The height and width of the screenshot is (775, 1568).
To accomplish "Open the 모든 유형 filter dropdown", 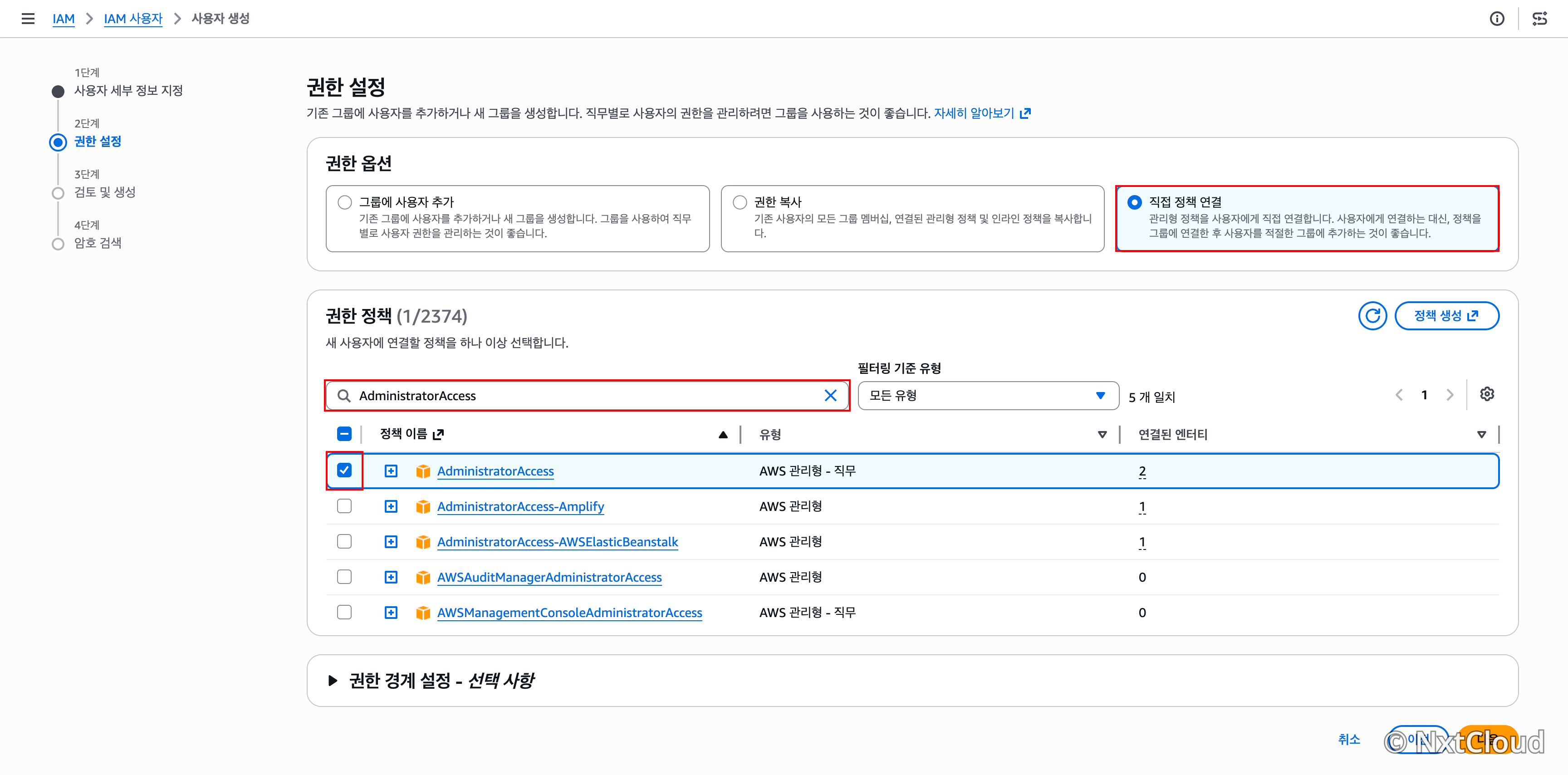I will (x=988, y=396).
